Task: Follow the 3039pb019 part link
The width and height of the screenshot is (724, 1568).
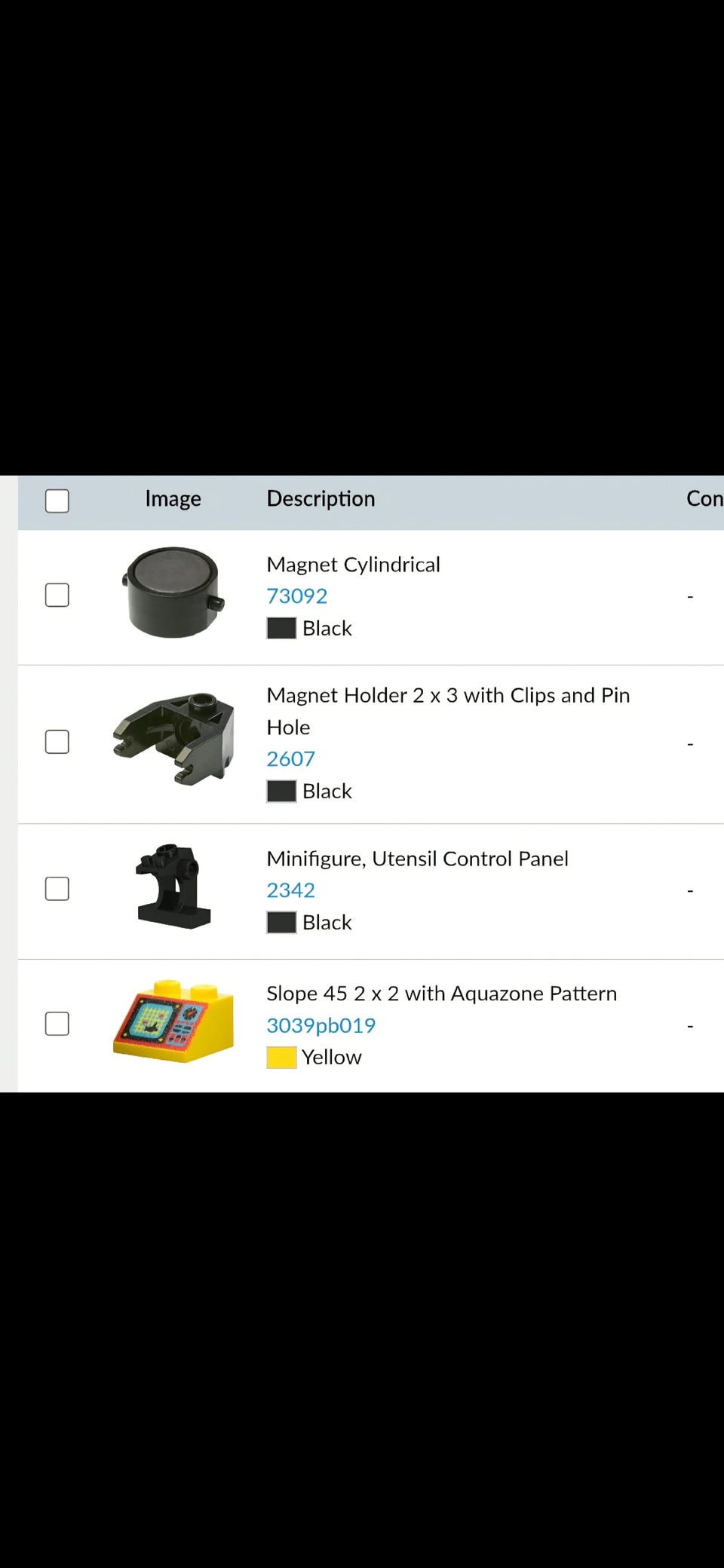Action: [321, 1025]
